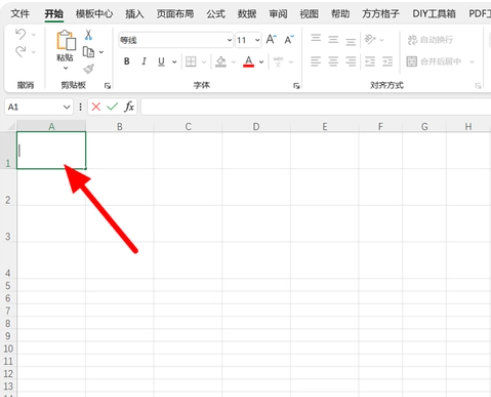The image size is (491, 397).
Task: Click the 自动换行 wrap text button
Action: point(430,40)
